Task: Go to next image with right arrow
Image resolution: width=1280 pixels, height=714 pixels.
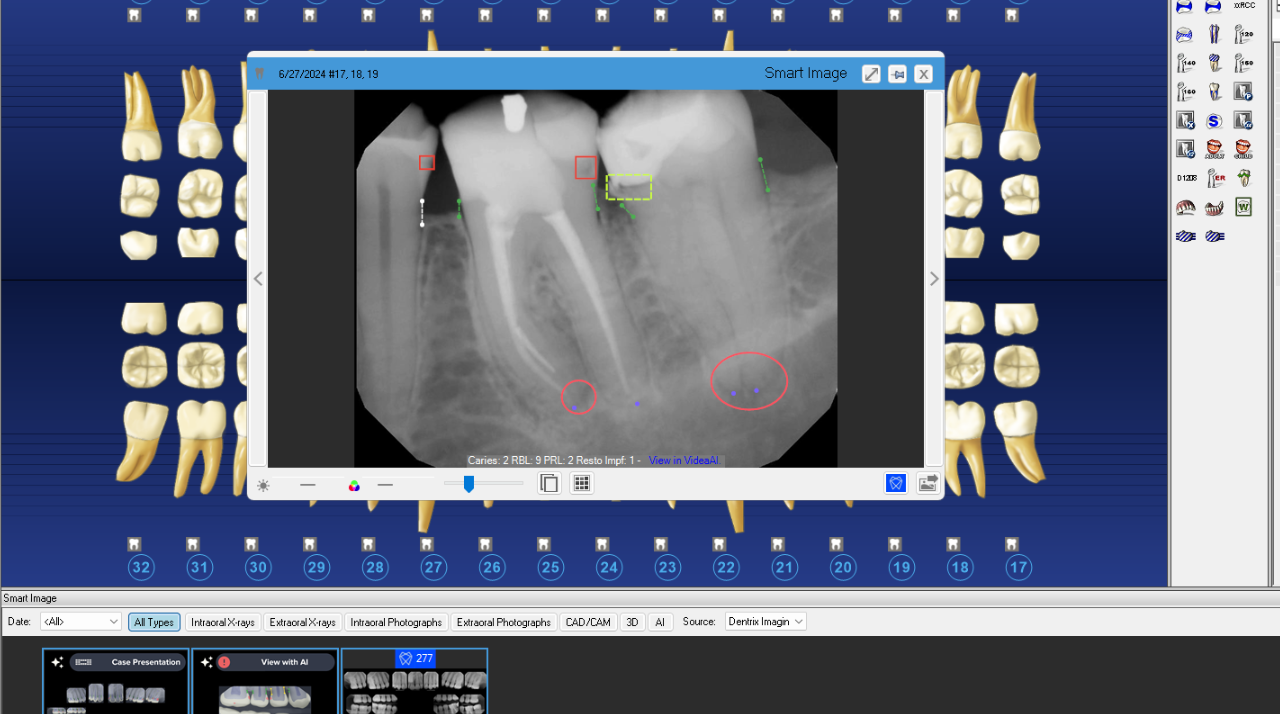Action: coord(934,279)
